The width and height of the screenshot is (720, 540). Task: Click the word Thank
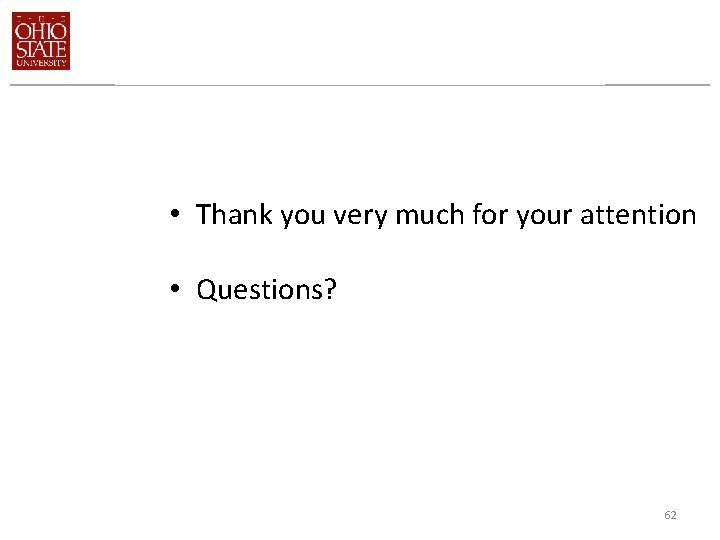[x=234, y=214]
